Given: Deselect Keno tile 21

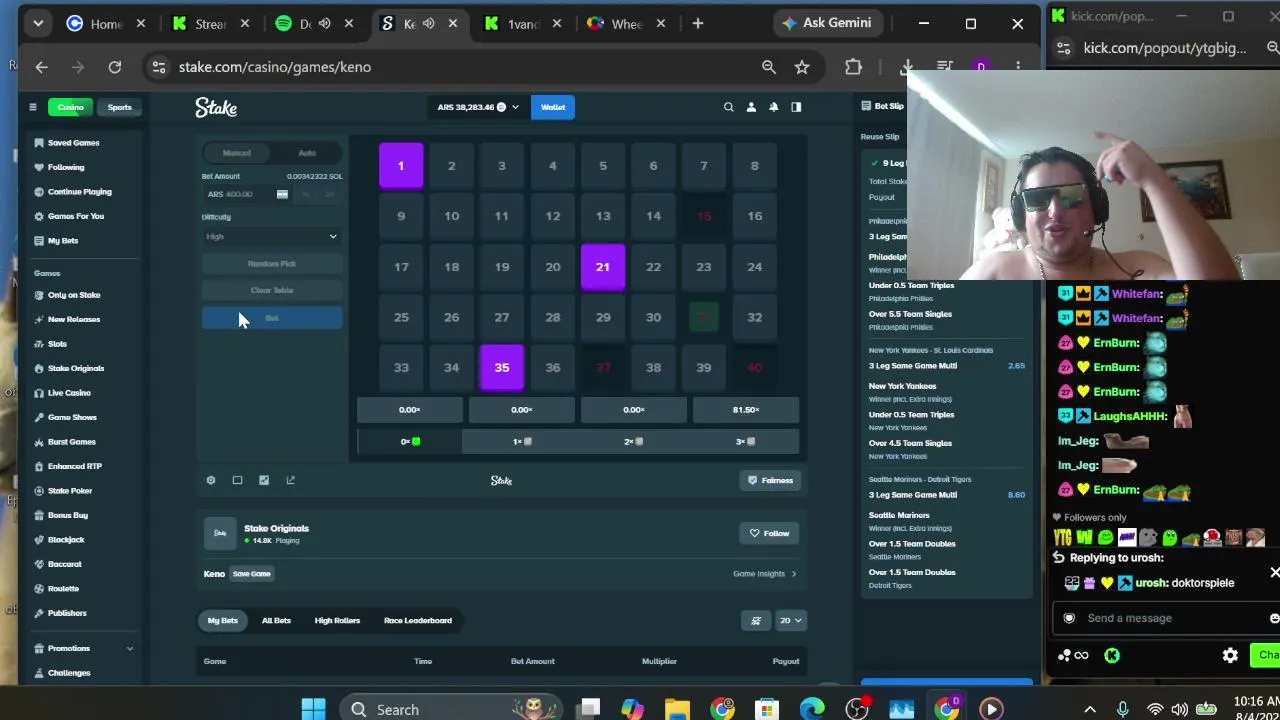Looking at the screenshot, I should coord(603,267).
